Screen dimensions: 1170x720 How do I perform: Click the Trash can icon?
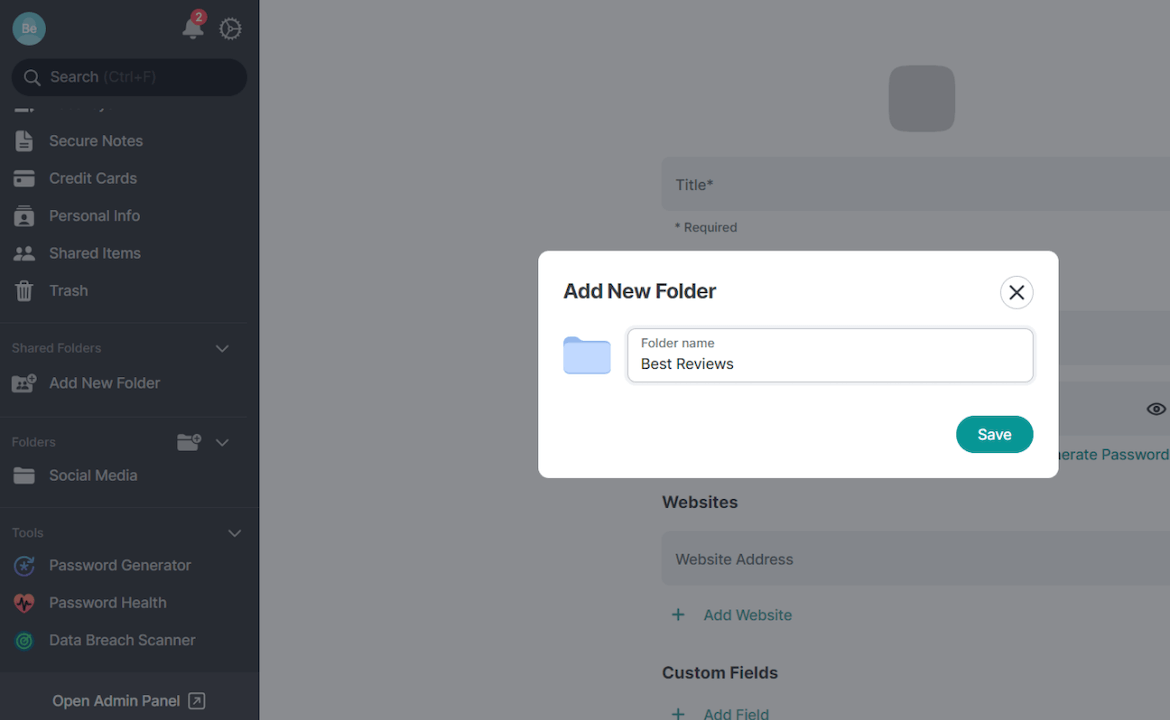tap(23, 290)
